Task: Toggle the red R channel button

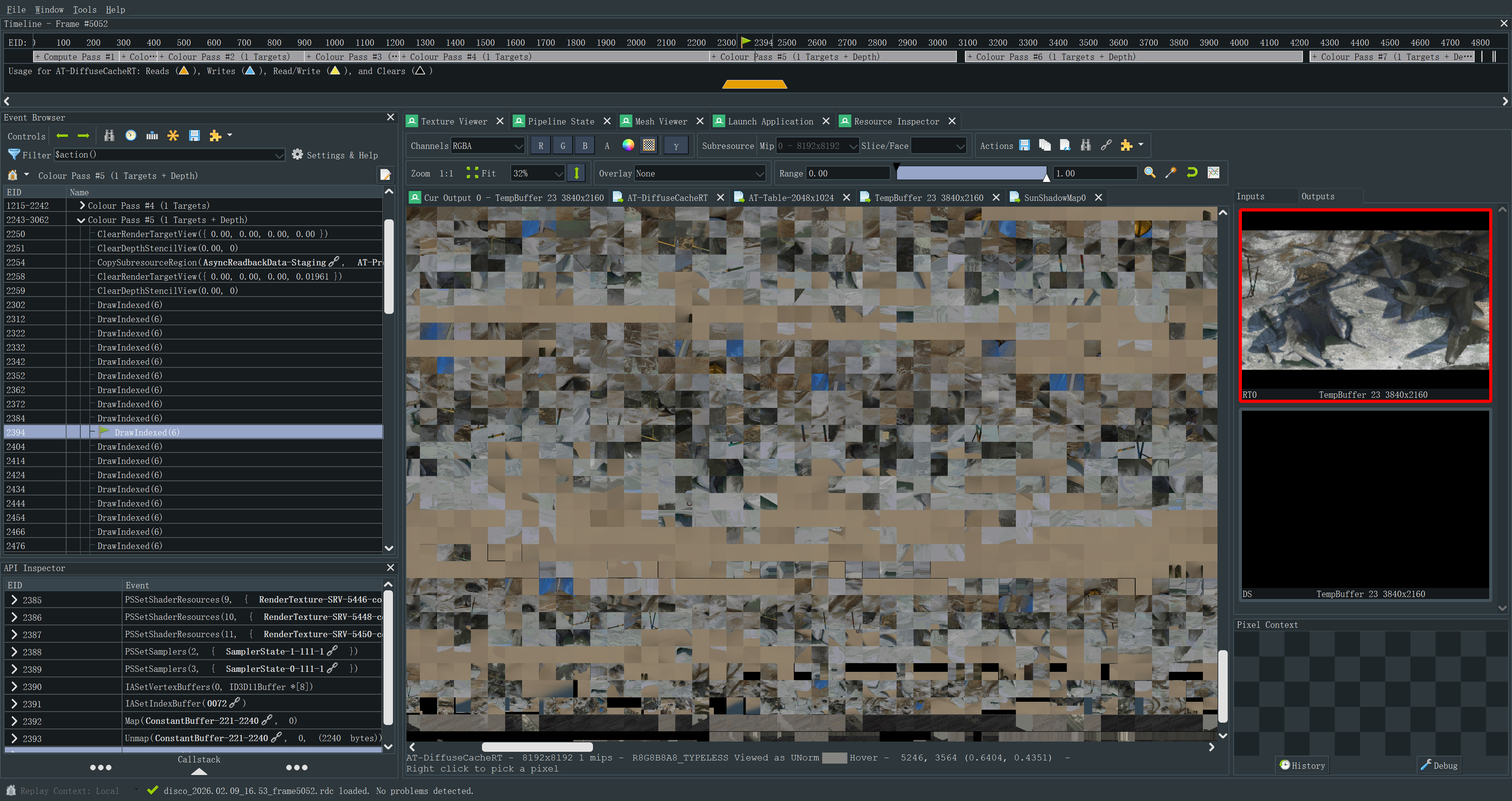Action: (x=541, y=146)
